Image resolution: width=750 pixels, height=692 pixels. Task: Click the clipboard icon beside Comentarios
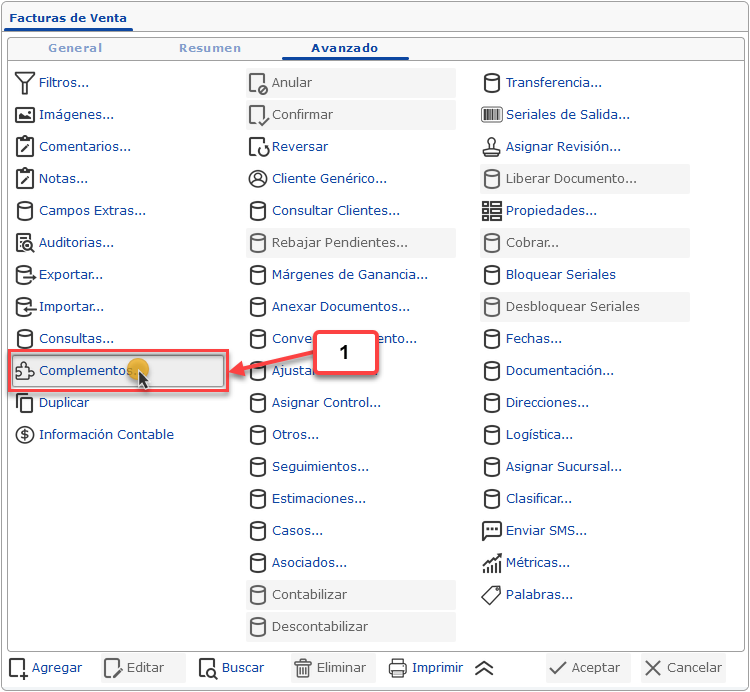(x=24, y=146)
